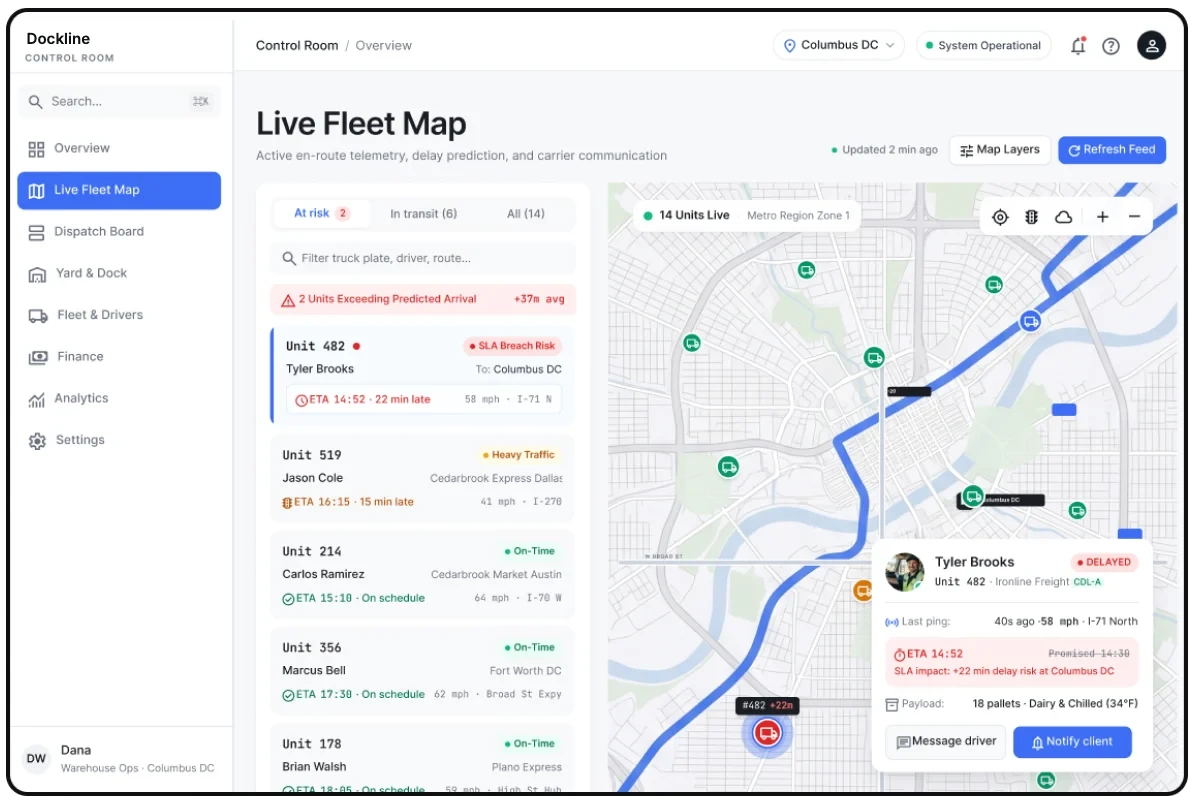Screen dimensions: 1195x804
Task: Click the Dana Warehouse Ops profile row
Action: (x=119, y=758)
